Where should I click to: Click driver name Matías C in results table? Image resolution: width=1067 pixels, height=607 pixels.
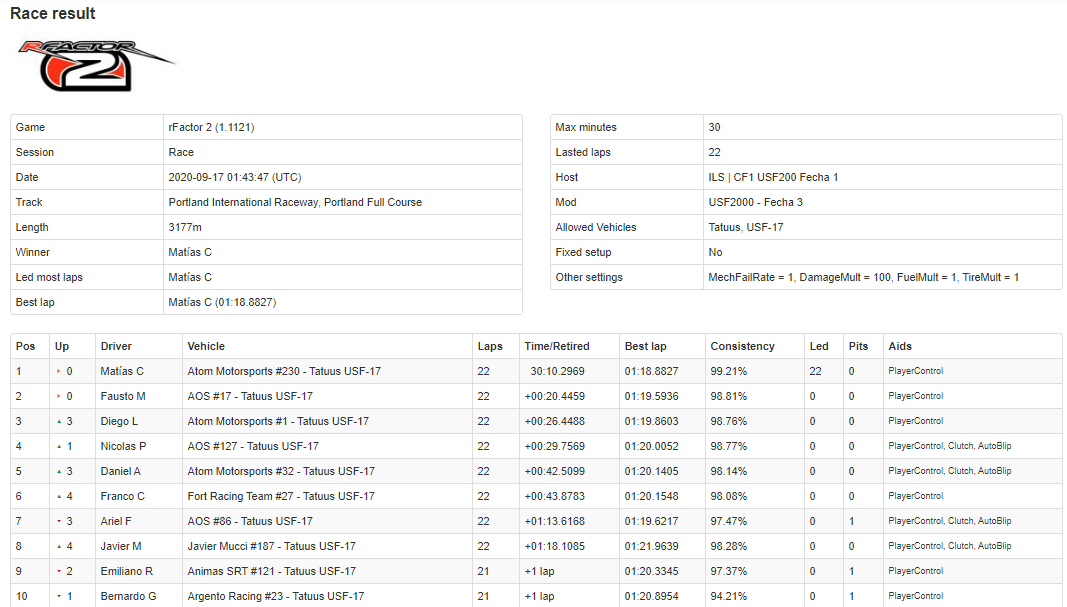[122, 372]
